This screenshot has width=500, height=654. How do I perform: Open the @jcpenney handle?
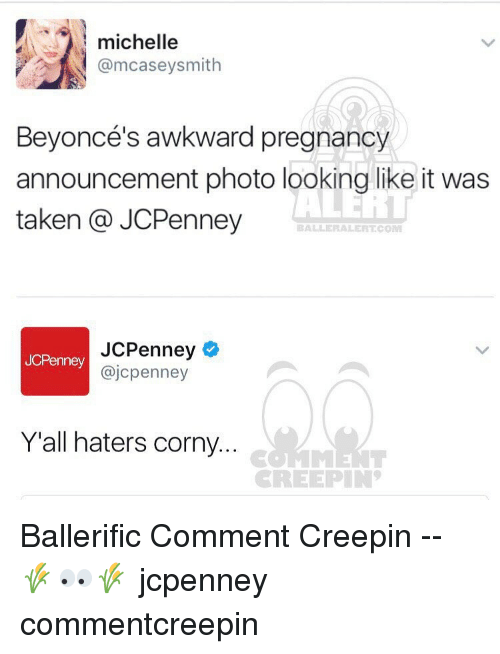(144, 372)
